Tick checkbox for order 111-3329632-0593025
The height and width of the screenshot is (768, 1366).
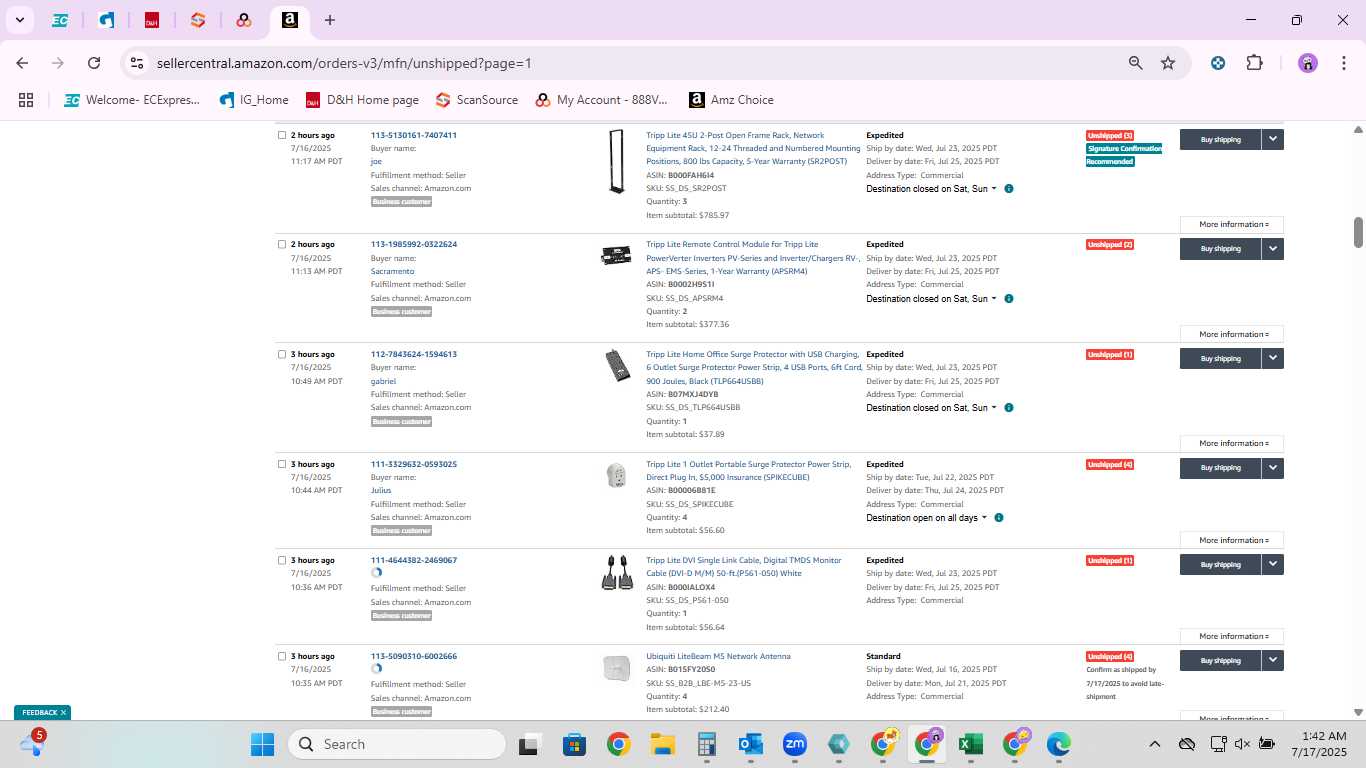pos(282,464)
